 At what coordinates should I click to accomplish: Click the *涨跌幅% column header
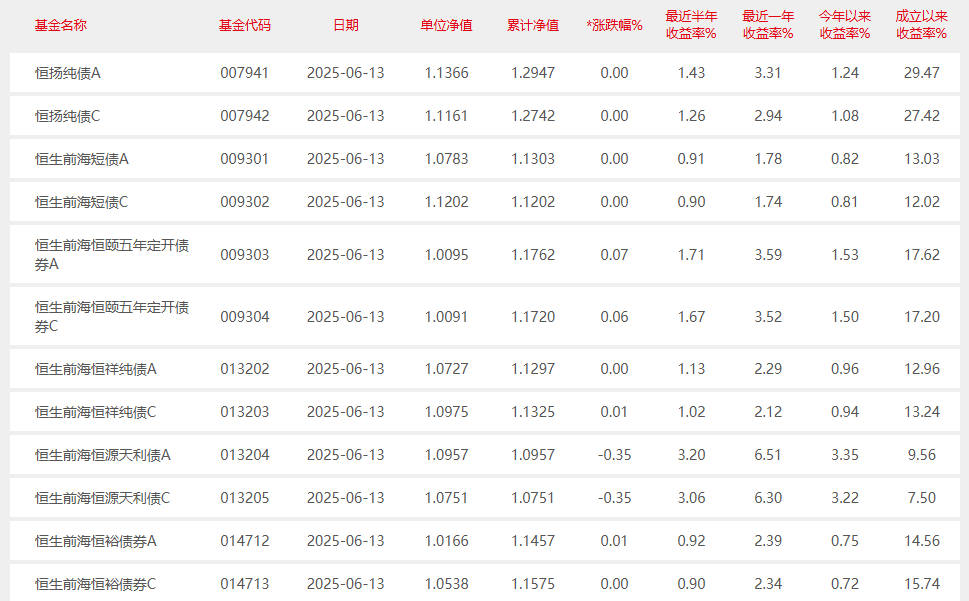tap(614, 25)
